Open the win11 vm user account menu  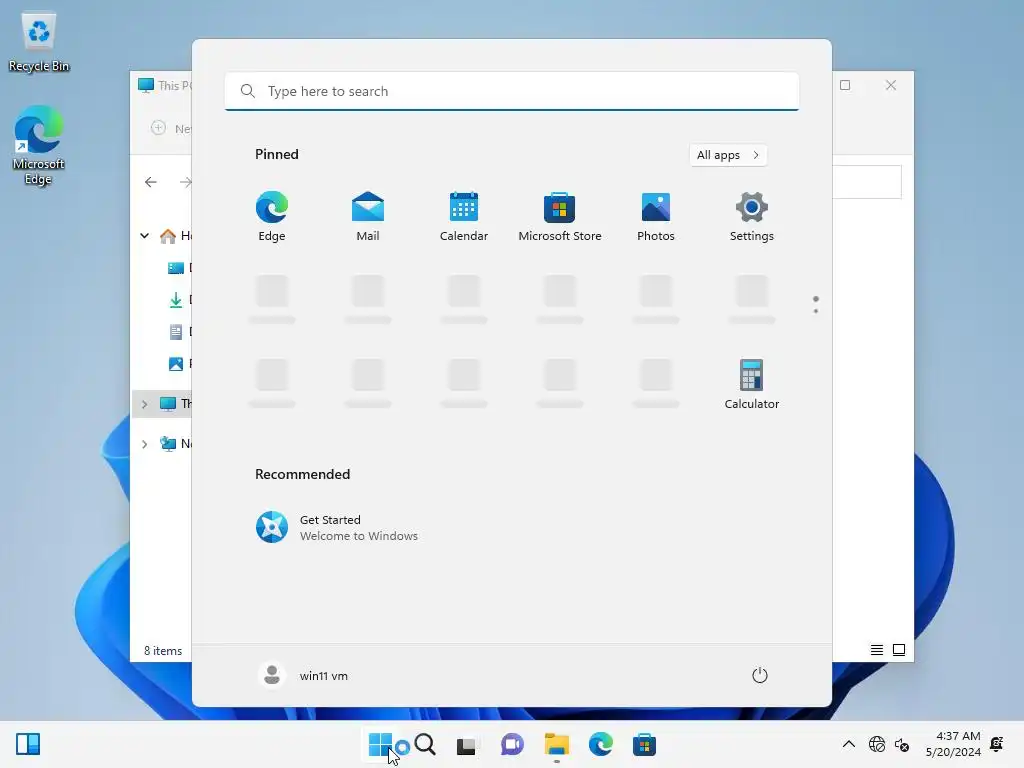tap(304, 675)
